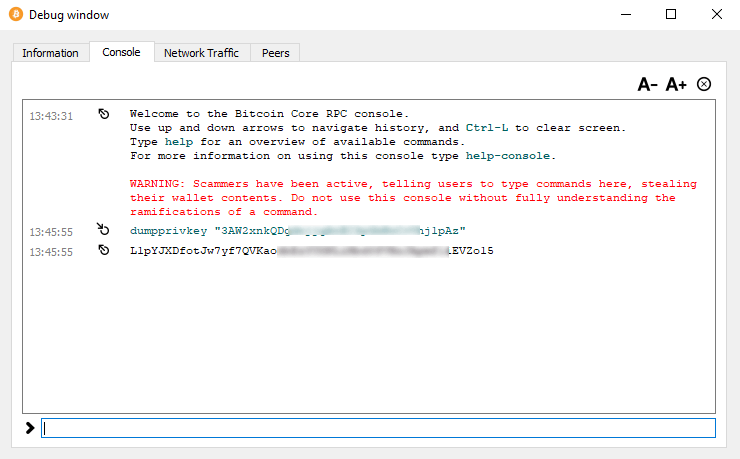Open the Network Traffic tab
Screen dimensions: 740x459
pyautogui.click(x=201, y=53)
